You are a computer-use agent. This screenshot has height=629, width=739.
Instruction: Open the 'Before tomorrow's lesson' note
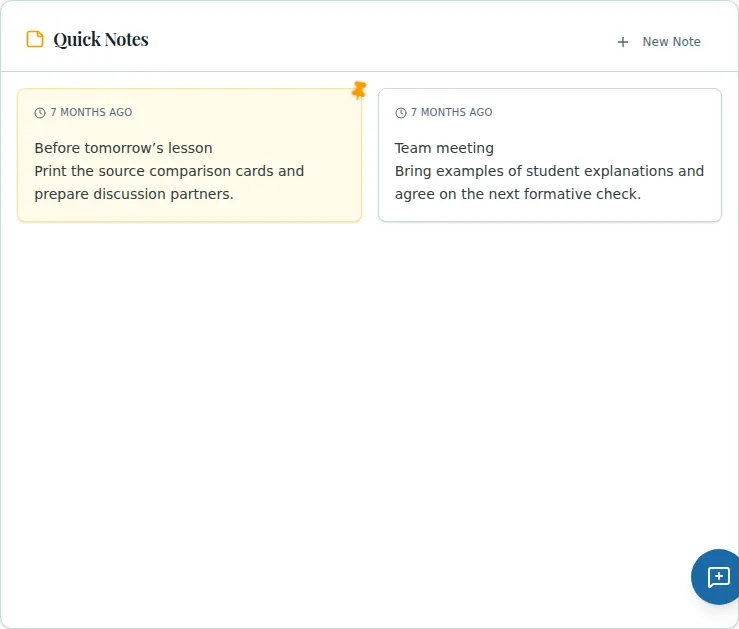point(189,155)
